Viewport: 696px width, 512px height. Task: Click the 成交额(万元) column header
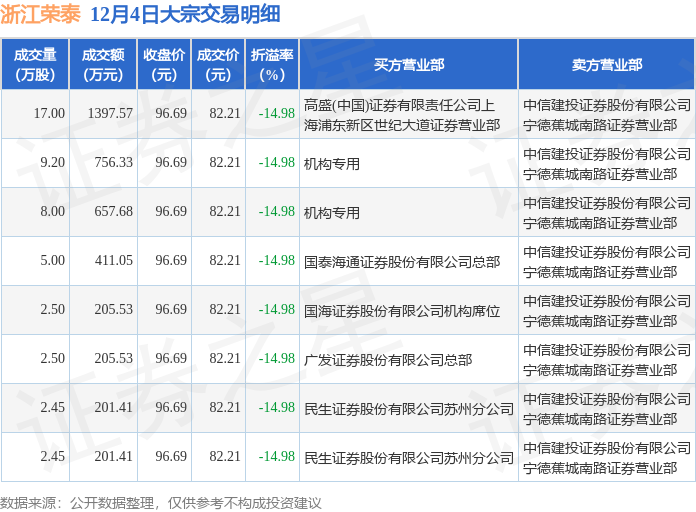(103, 64)
